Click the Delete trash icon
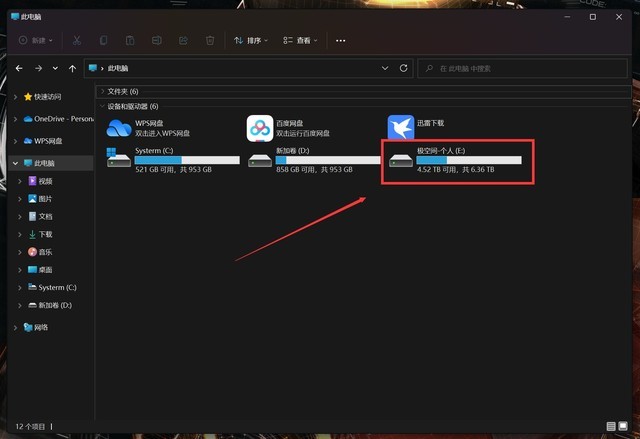Image resolution: width=640 pixels, height=439 pixels. 210,40
